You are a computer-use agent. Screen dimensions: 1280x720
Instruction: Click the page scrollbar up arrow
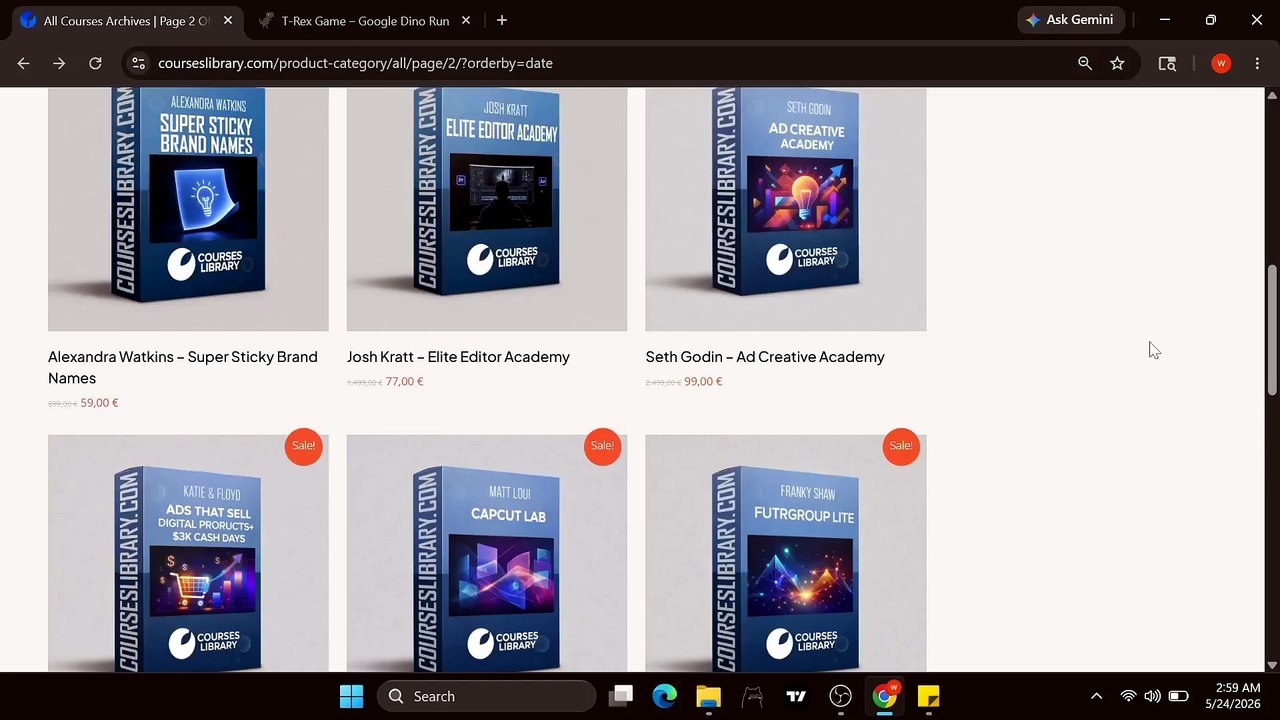click(x=1272, y=95)
